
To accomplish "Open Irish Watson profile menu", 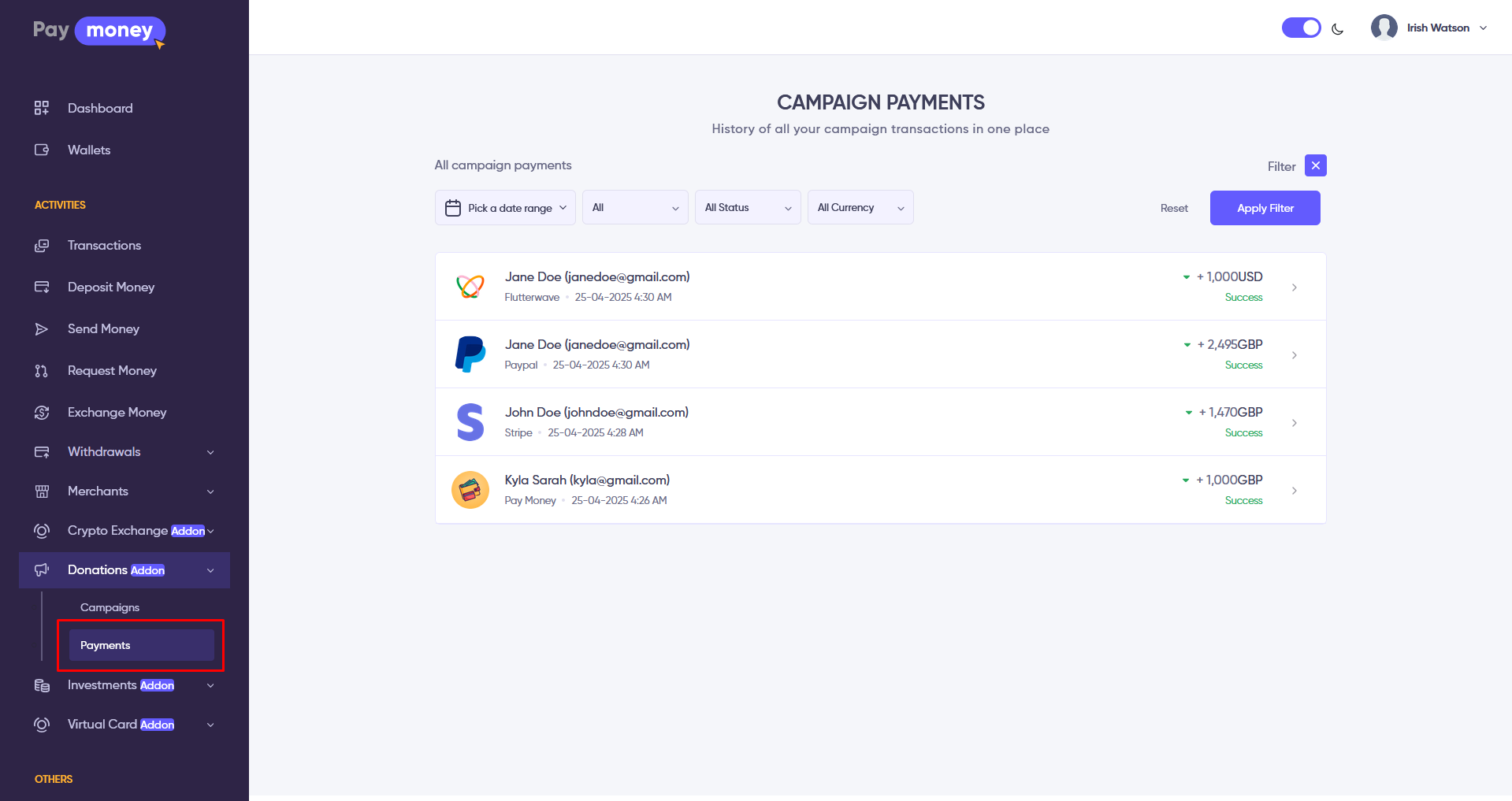I will click(1429, 28).
